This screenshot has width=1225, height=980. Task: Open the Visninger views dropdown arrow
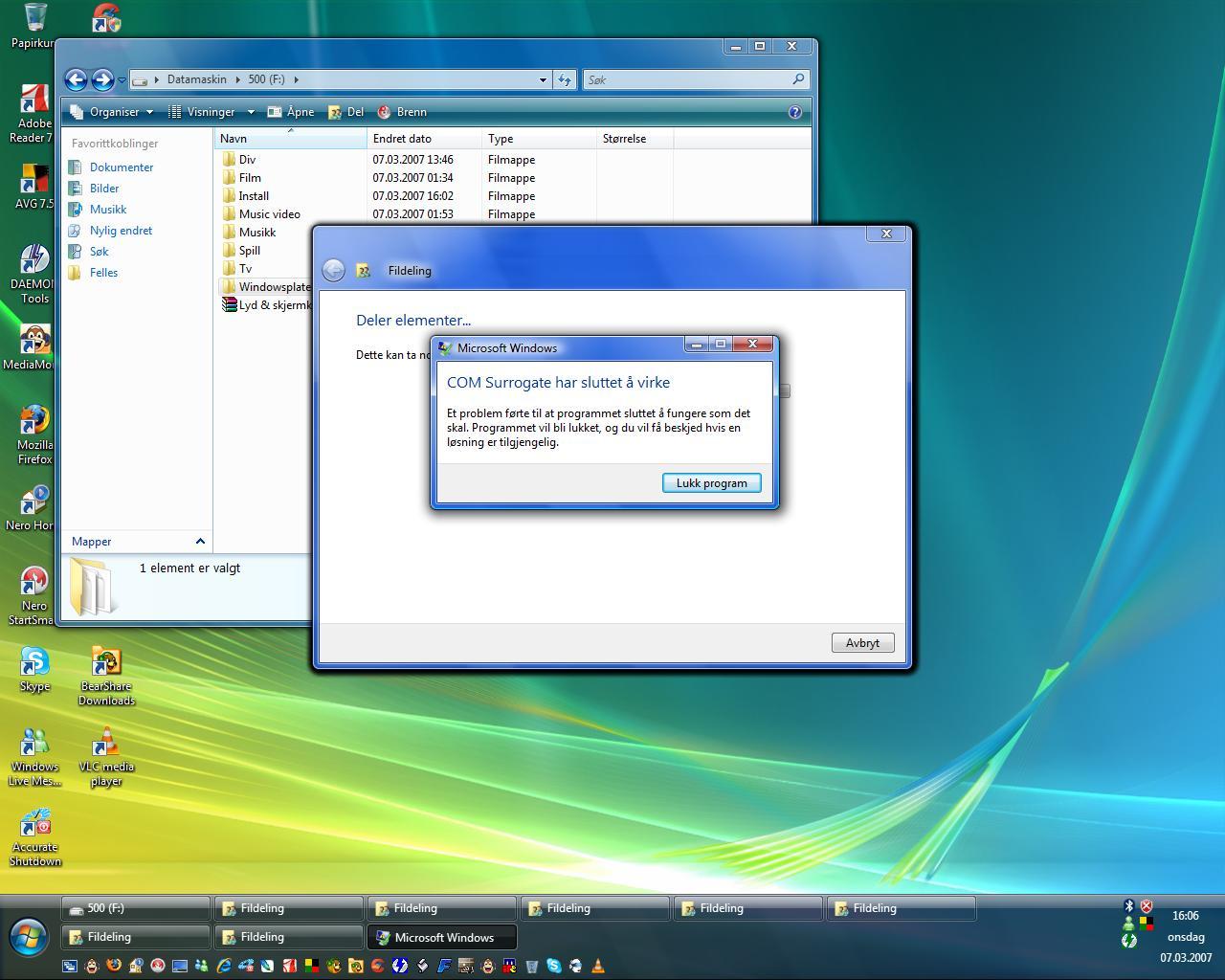click(x=251, y=112)
